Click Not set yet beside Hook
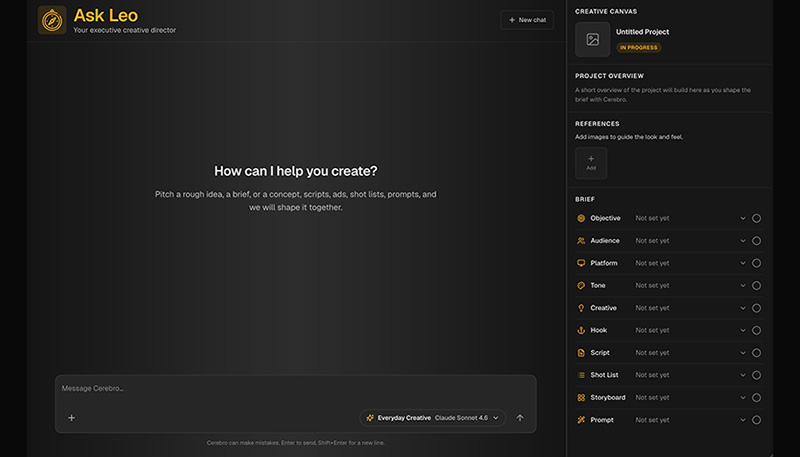Viewport: 800px width, 457px height. [652, 331]
